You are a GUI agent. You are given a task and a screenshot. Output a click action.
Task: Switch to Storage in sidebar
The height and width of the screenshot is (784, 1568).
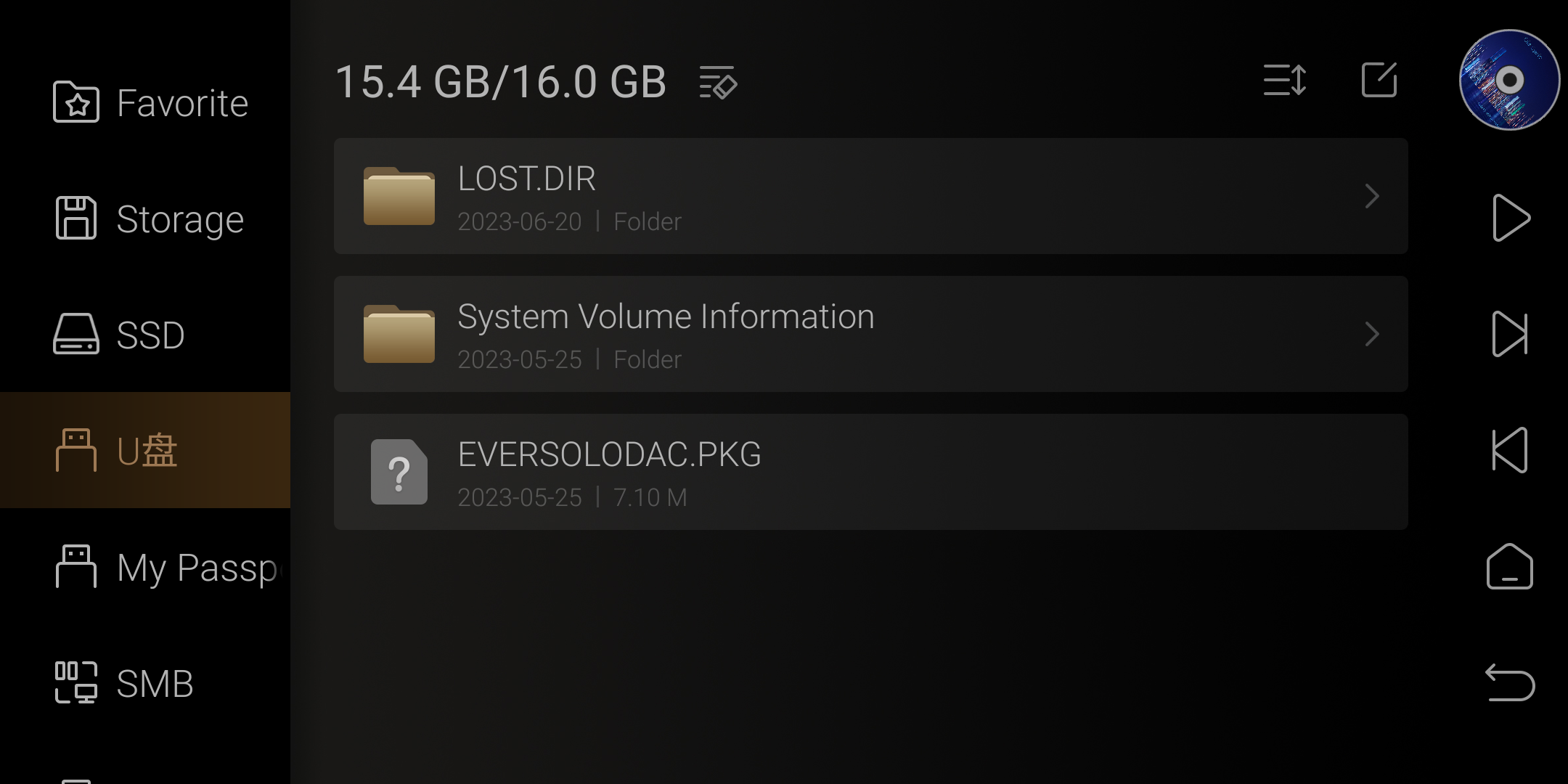(x=145, y=219)
